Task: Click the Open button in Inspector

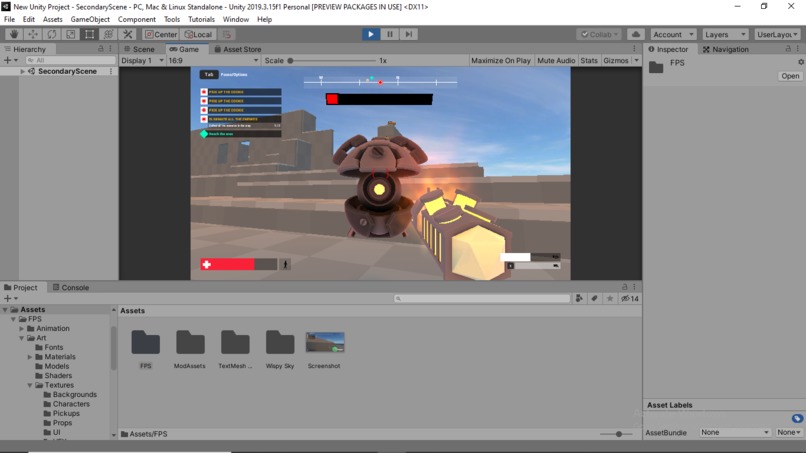Action: coord(790,76)
